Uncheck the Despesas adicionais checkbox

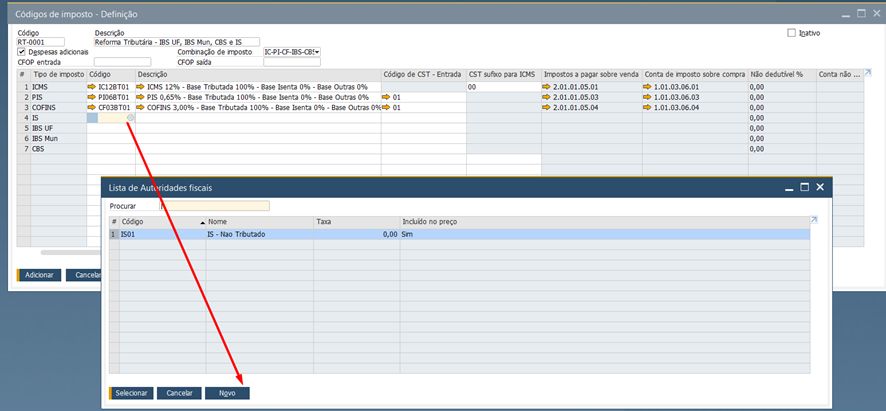coord(22,52)
